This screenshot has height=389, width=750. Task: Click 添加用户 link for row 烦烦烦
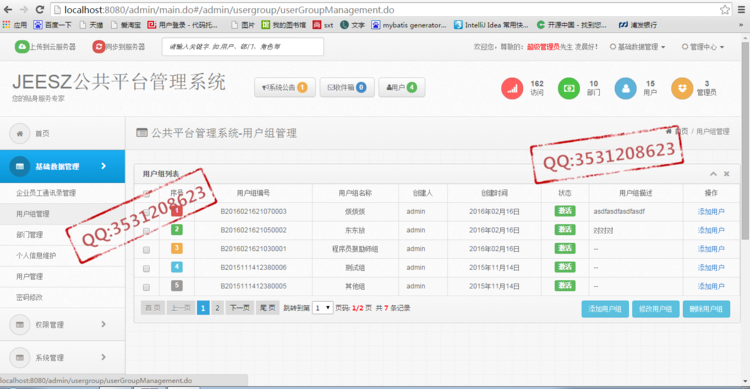point(711,211)
